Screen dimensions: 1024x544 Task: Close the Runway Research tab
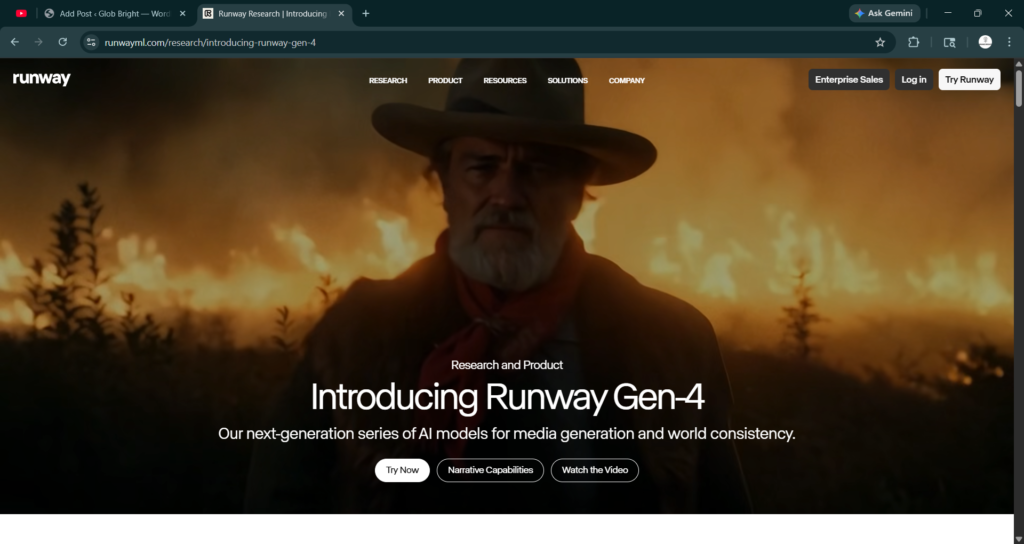[341, 14]
